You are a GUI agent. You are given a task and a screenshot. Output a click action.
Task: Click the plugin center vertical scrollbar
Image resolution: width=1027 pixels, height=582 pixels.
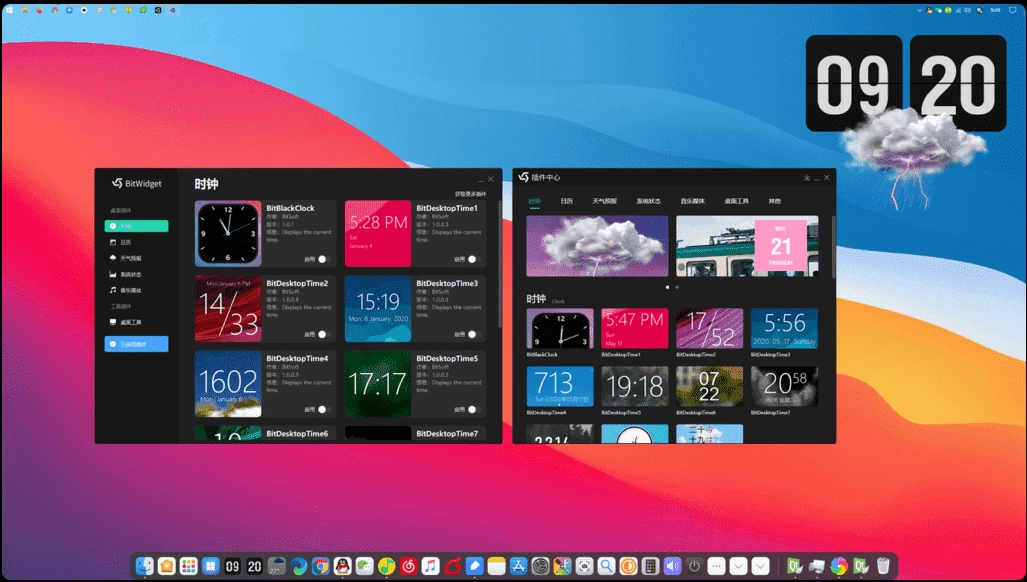click(x=832, y=245)
